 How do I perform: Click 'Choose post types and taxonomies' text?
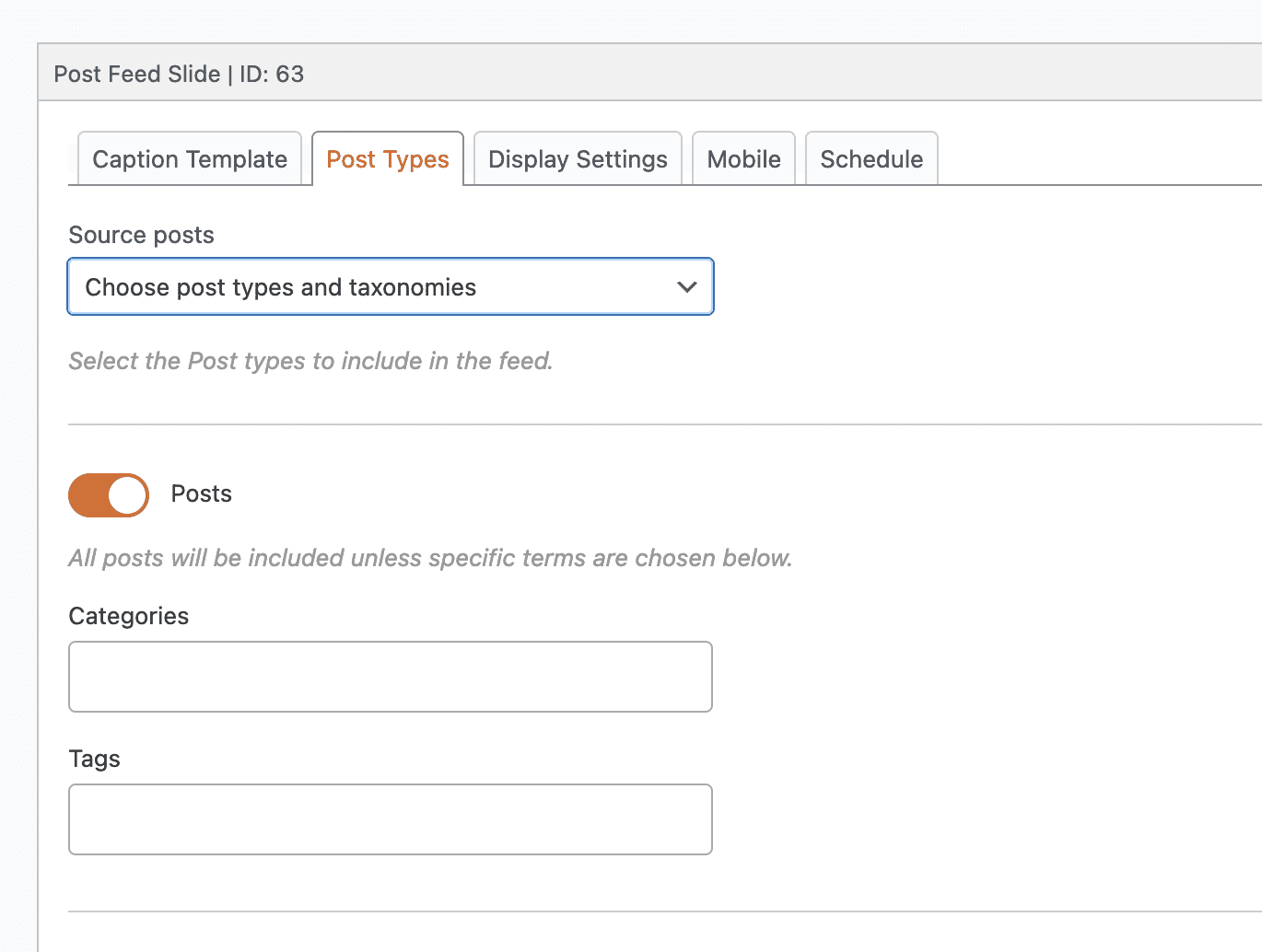tap(281, 287)
